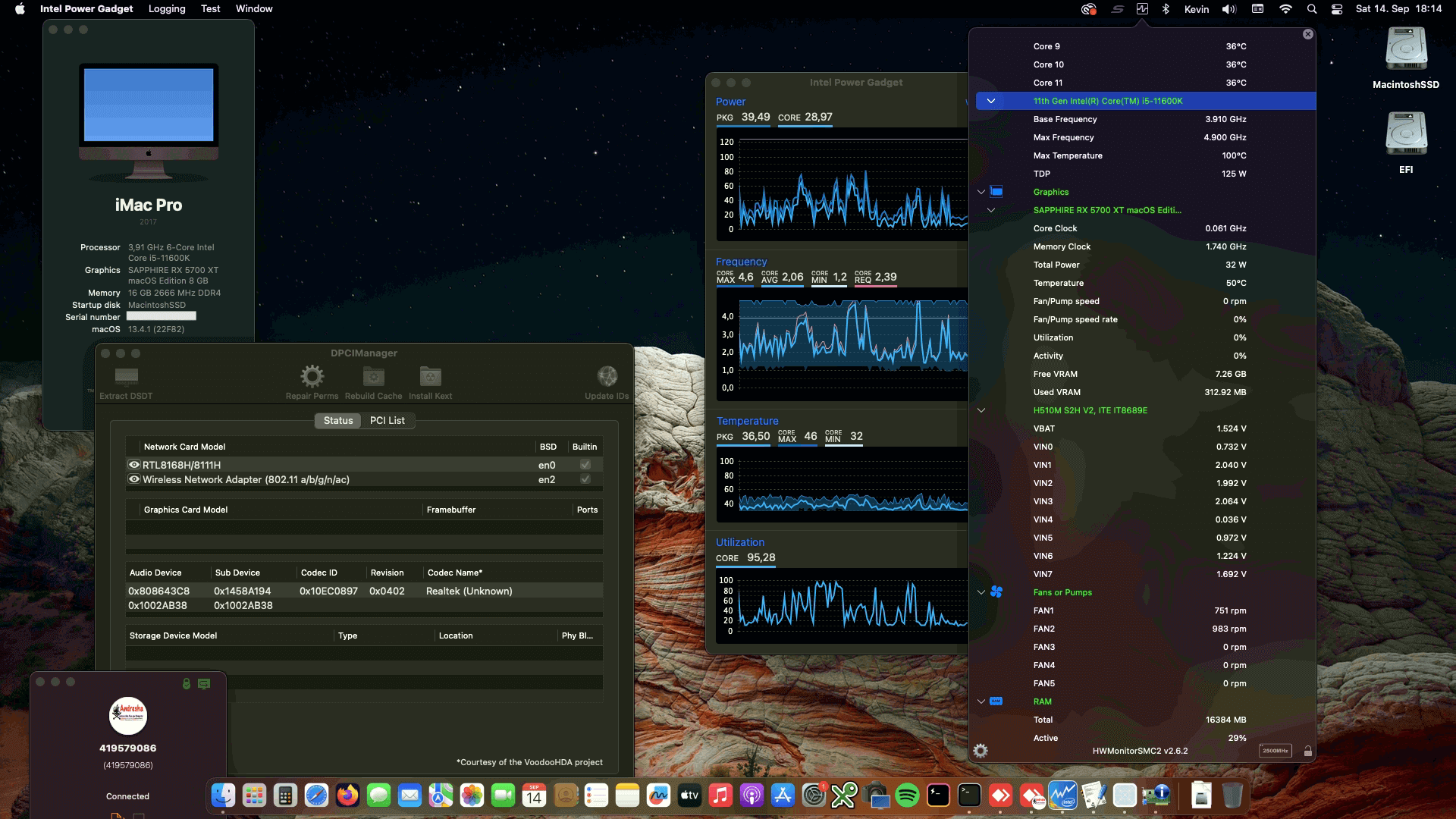Open Freeform from the Dock
Screen dimensions: 1456x819
[658, 795]
